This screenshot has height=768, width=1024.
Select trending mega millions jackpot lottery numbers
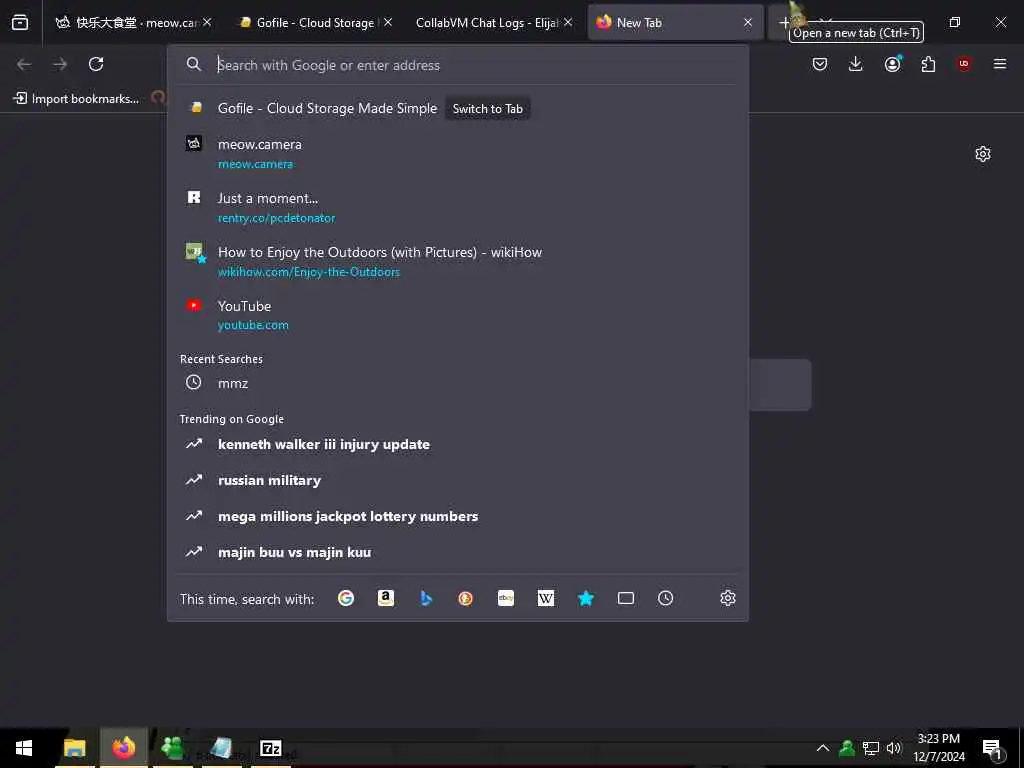(x=457, y=516)
